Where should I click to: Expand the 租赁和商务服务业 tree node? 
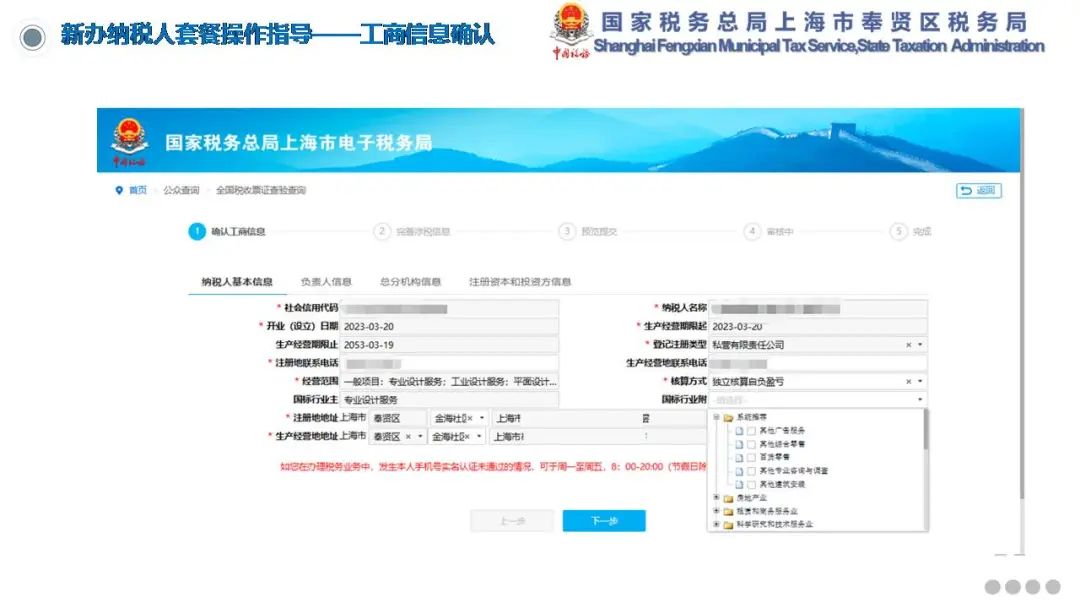[716, 511]
